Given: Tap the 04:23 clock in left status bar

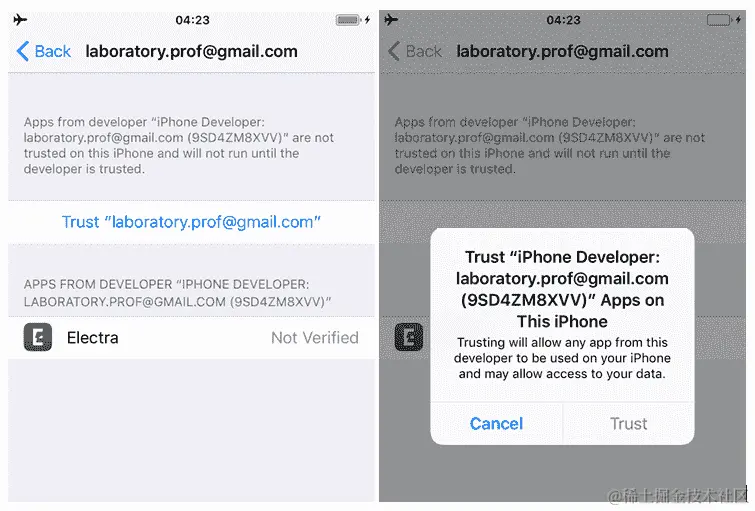Looking at the screenshot, I should tap(193, 20).
